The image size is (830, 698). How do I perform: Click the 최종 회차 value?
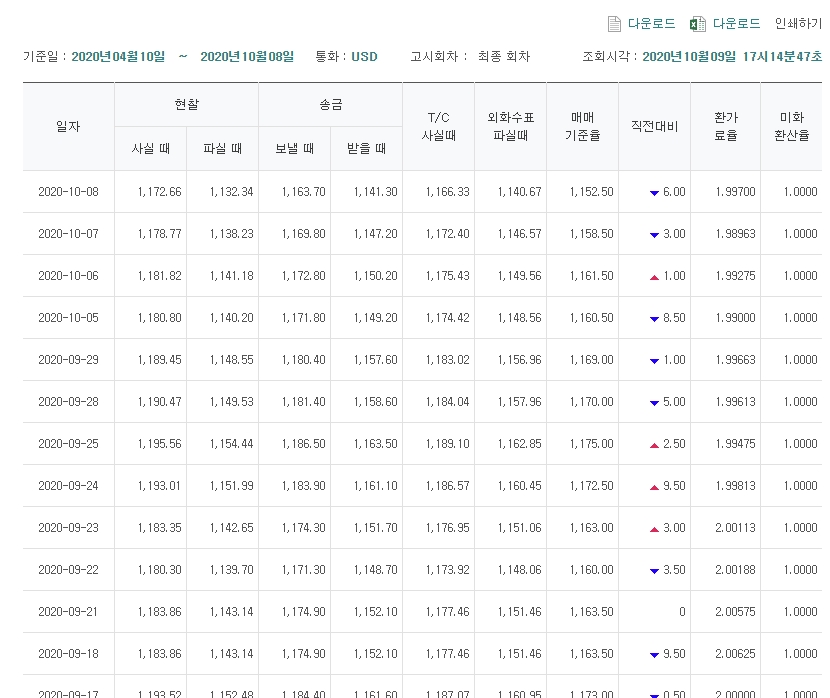[503, 57]
